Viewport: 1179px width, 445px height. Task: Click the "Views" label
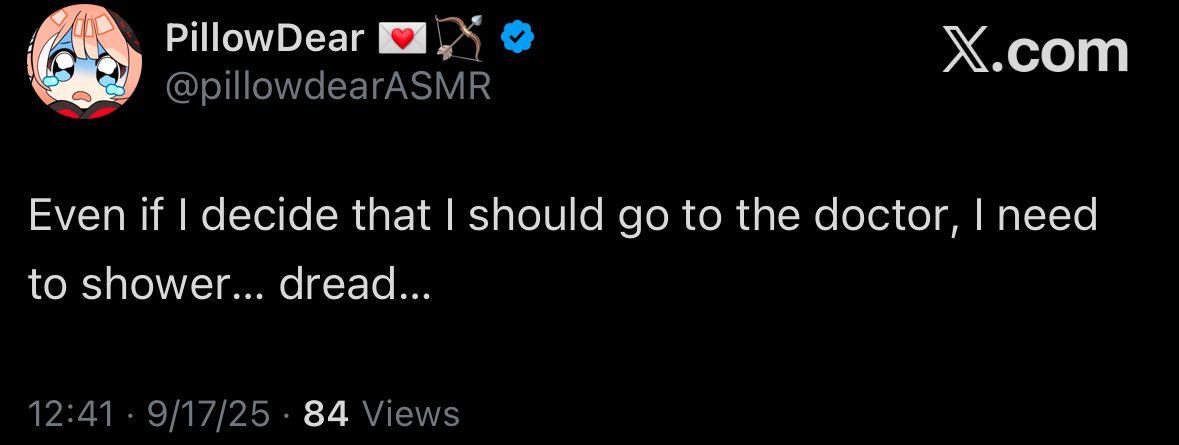(410, 413)
